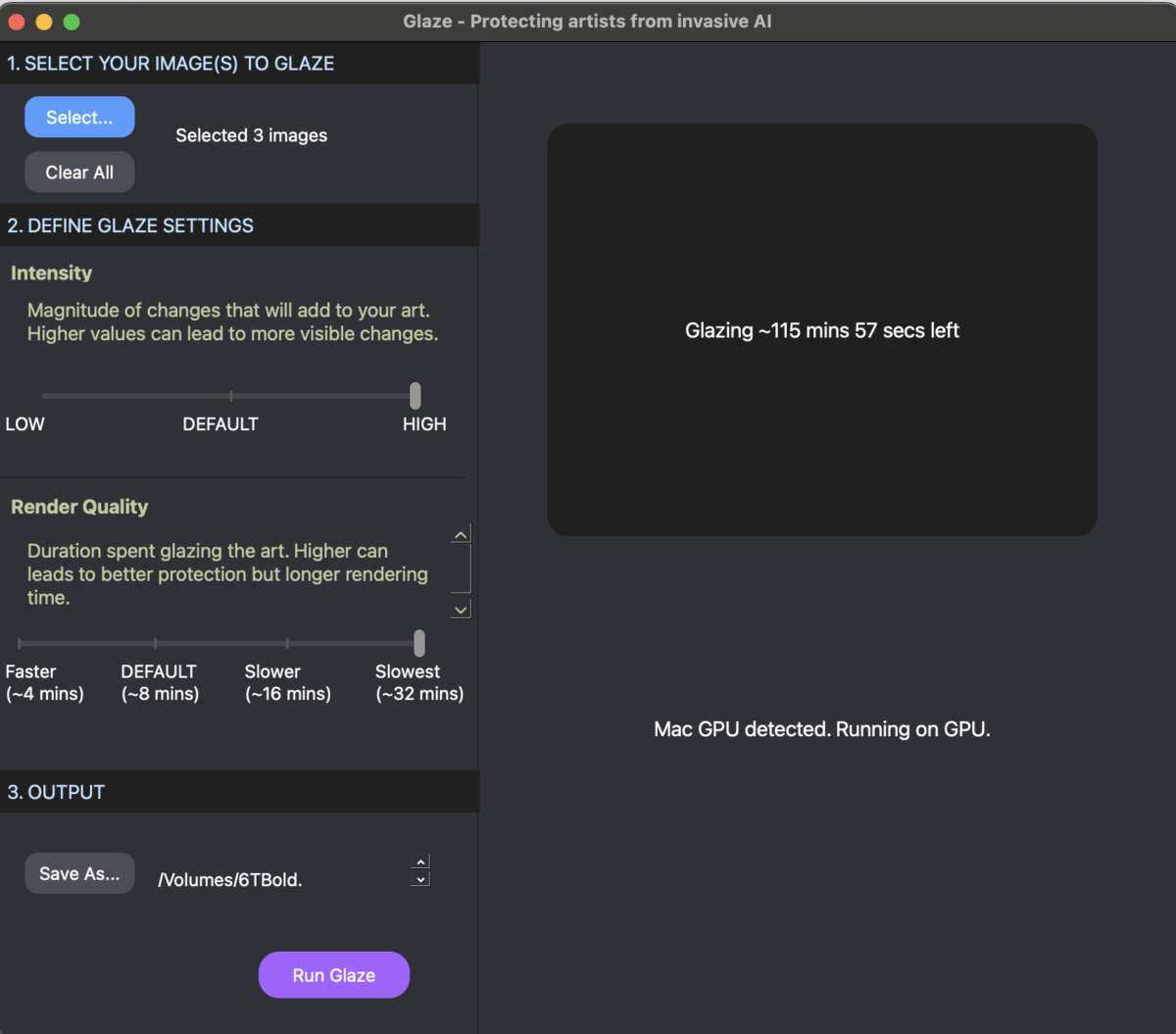Click the HIGH intensity label
Viewport: 1176px width, 1034px height.
point(424,424)
